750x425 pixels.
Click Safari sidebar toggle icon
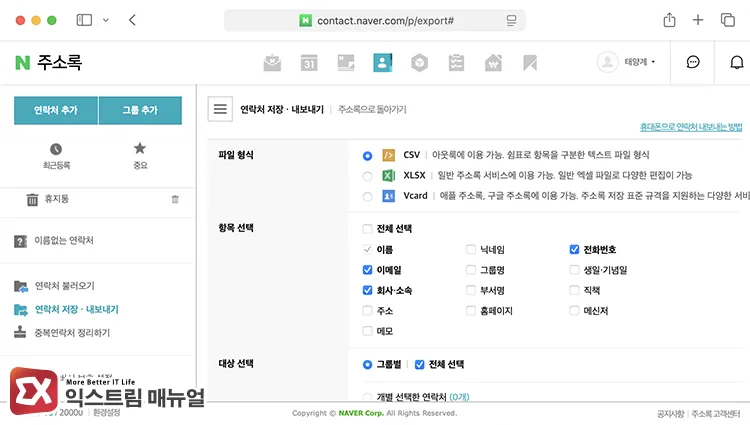click(x=84, y=20)
